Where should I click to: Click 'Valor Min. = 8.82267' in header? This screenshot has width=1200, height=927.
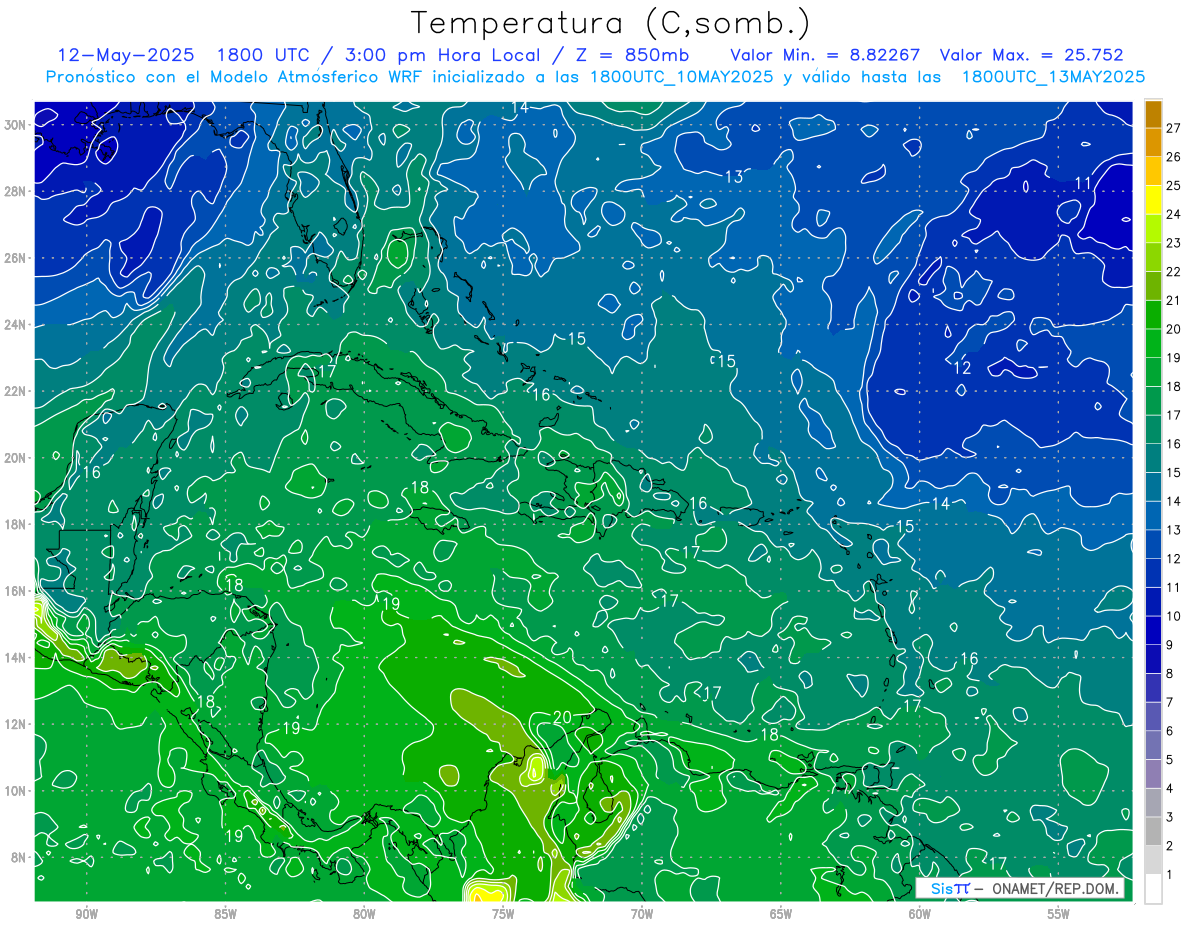point(825,55)
